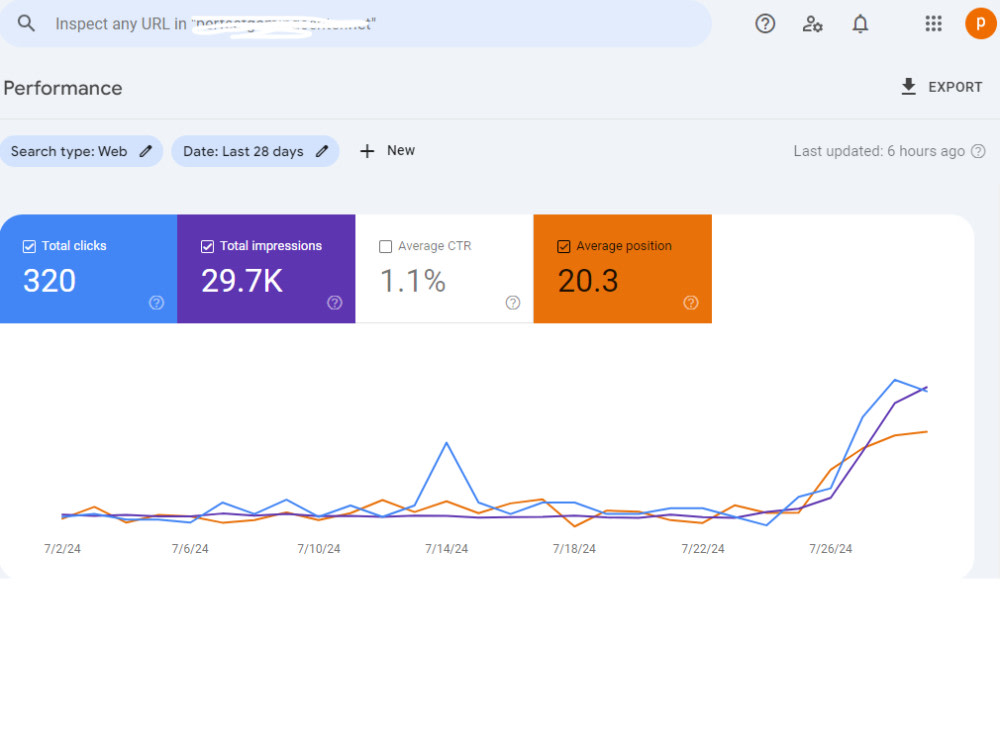Click pencil icon on Date chip
Image resolution: width=1000 pixels, height=750 pixels.
click(x=321, y=151)
